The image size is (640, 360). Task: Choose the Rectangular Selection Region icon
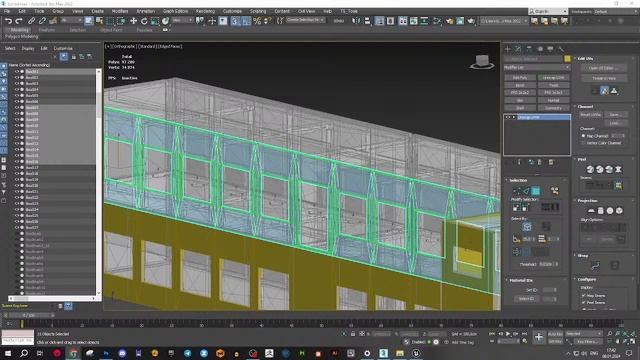click(x=110, y=20)
